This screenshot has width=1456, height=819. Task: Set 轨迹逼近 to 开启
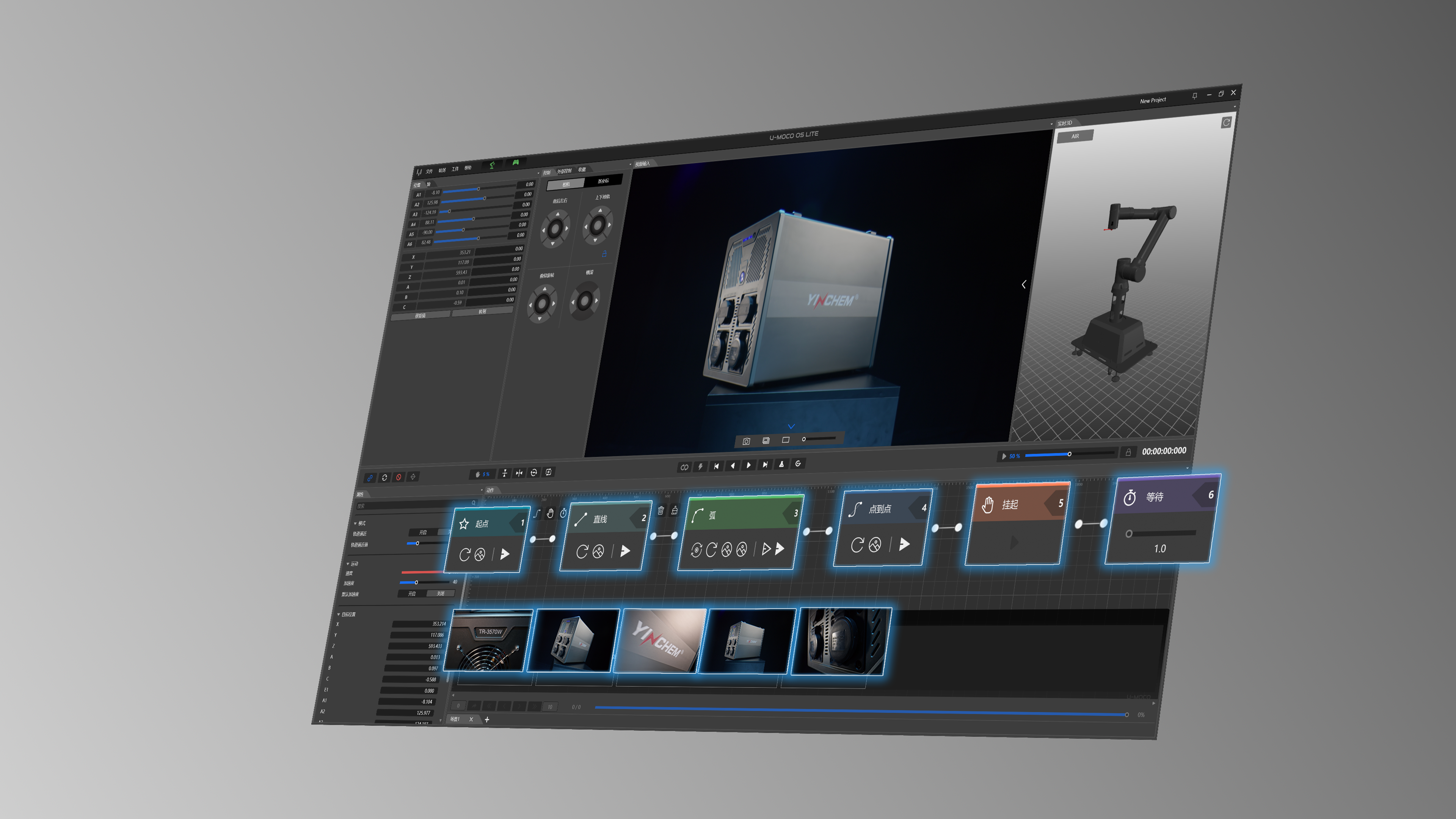[422, 532]
